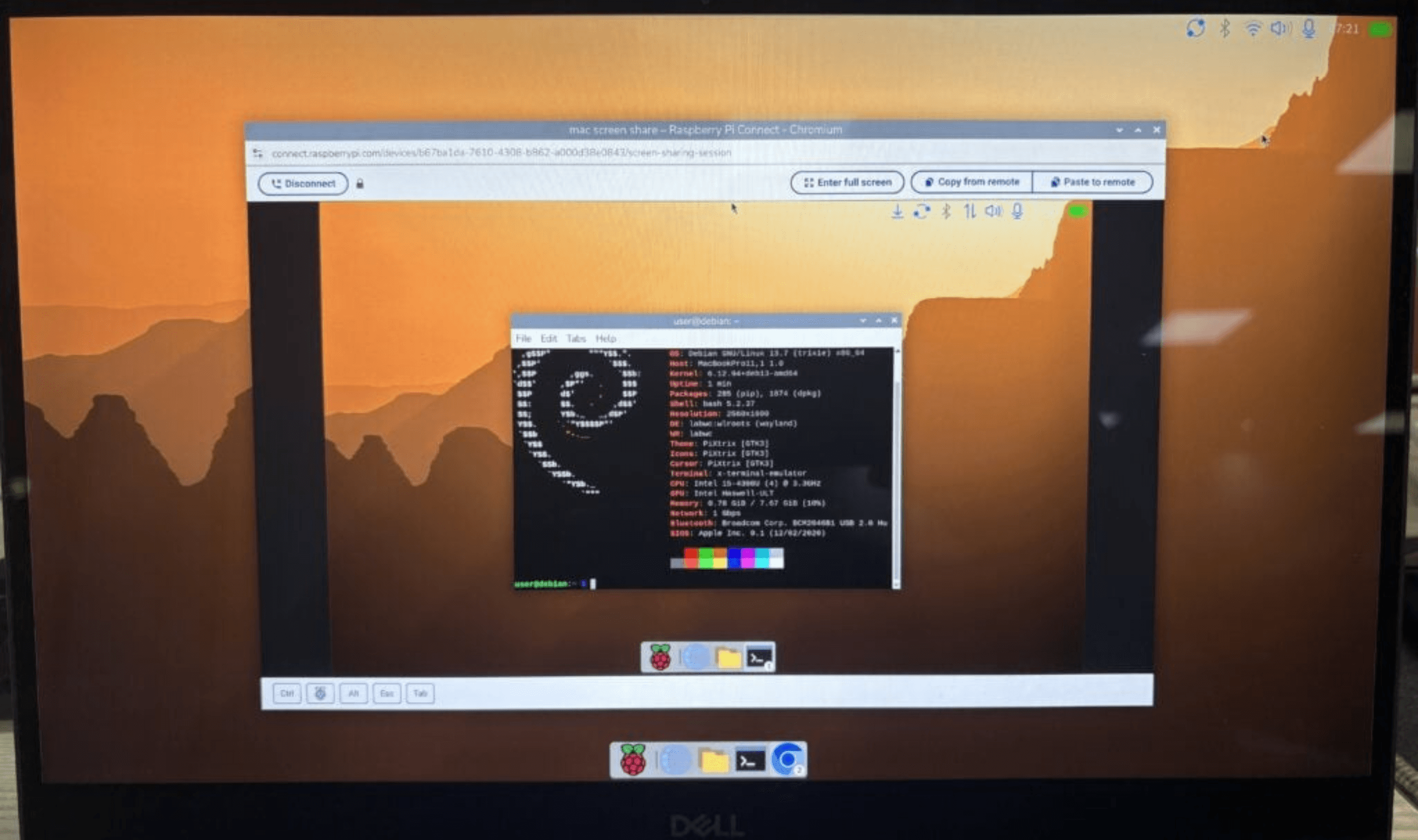This screenshot has height=840, width=1418.
Task: Click updates download icon in remote panel
Action: click(x=897, y=212)
